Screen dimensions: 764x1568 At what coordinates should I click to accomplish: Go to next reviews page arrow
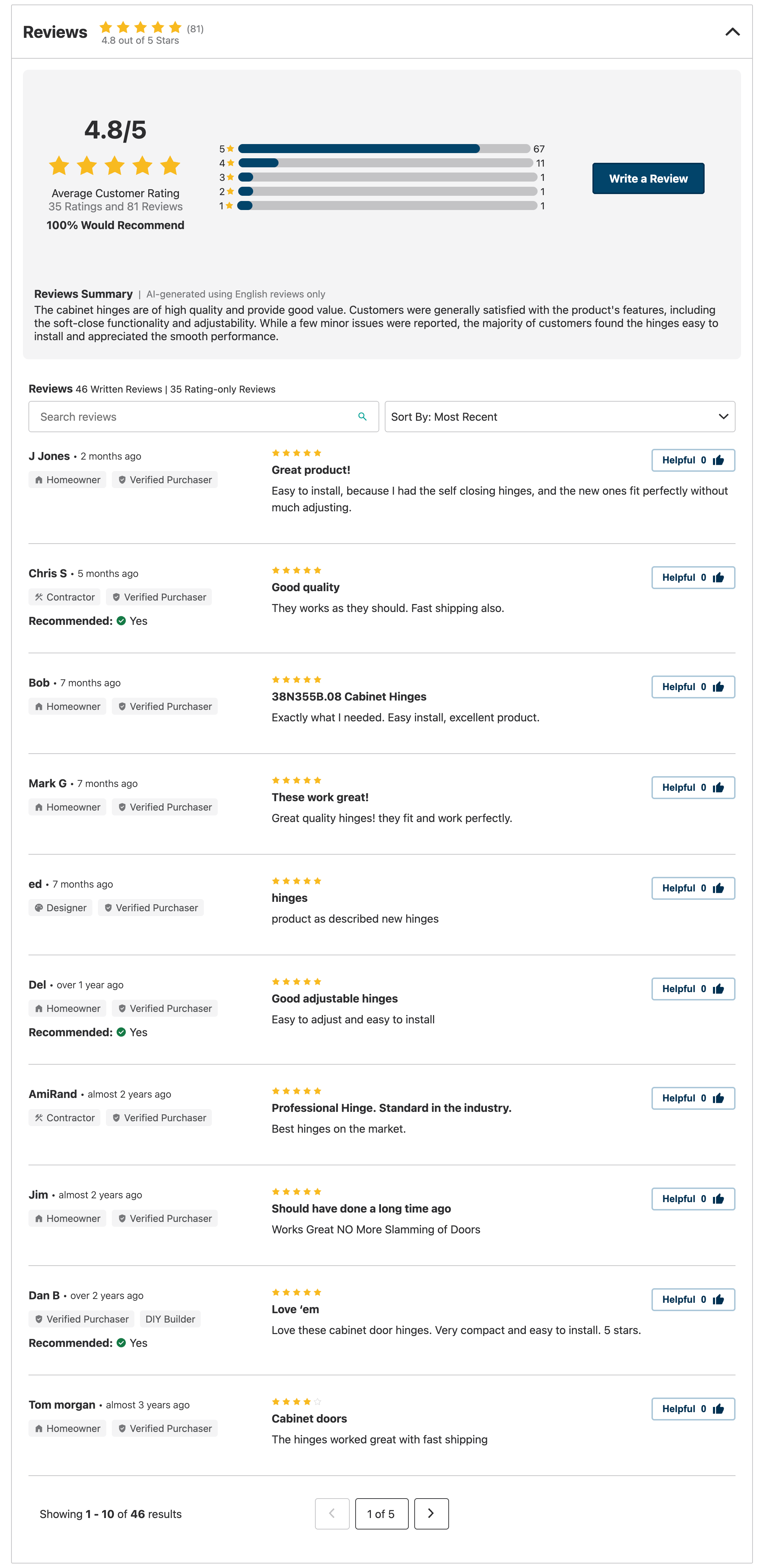(x=431, y=1513)
